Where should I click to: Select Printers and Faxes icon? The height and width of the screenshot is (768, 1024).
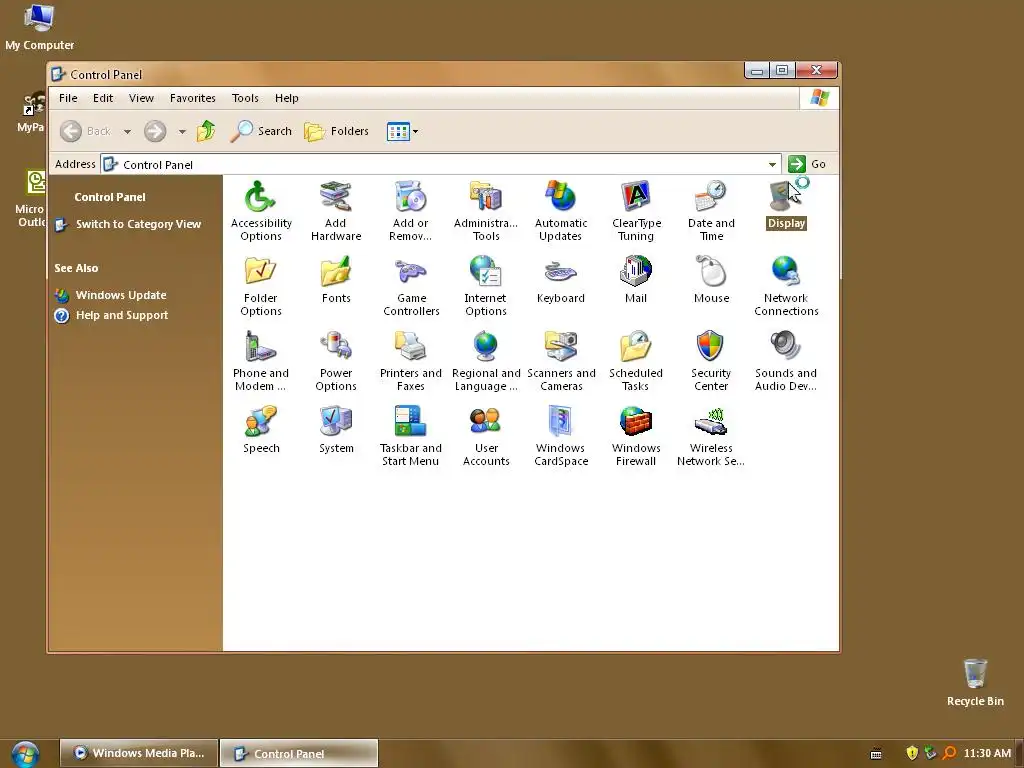(x=411, y=360)
